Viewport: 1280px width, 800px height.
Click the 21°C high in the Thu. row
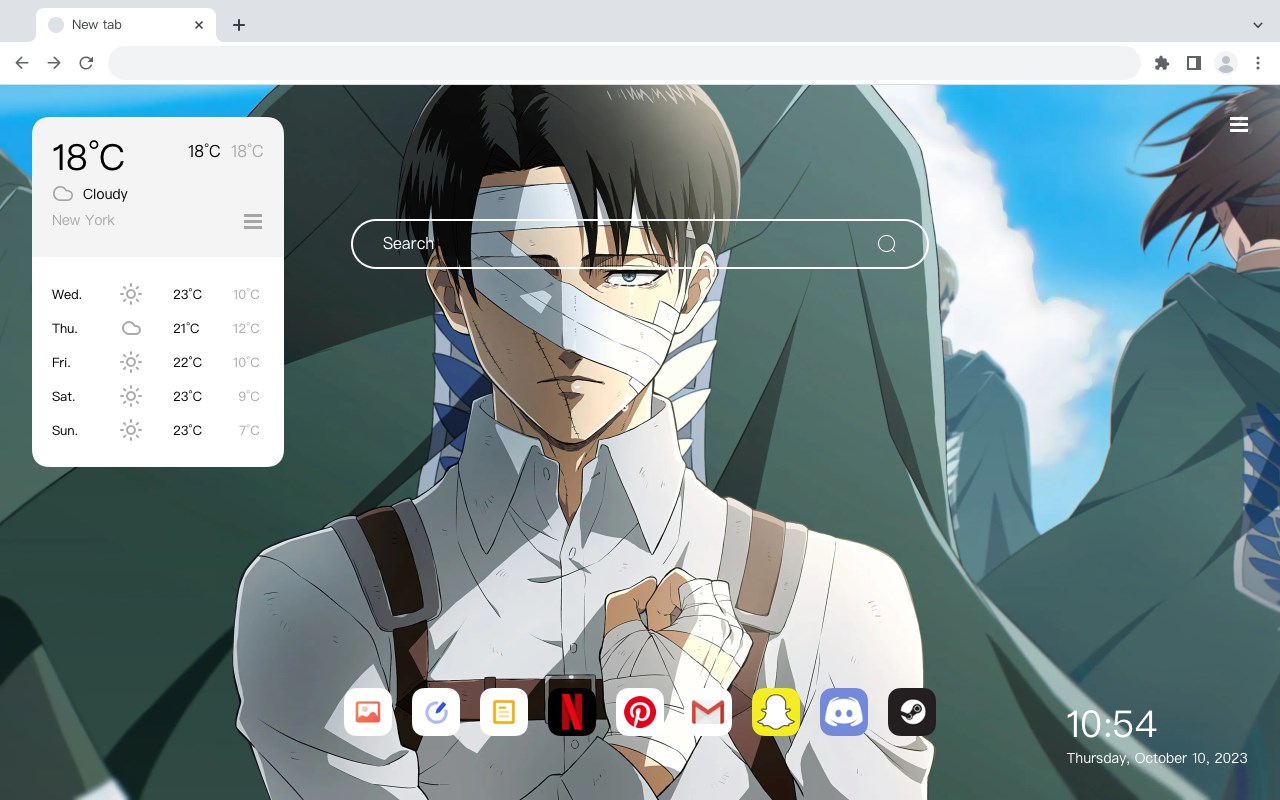click(x=186, y=328)
